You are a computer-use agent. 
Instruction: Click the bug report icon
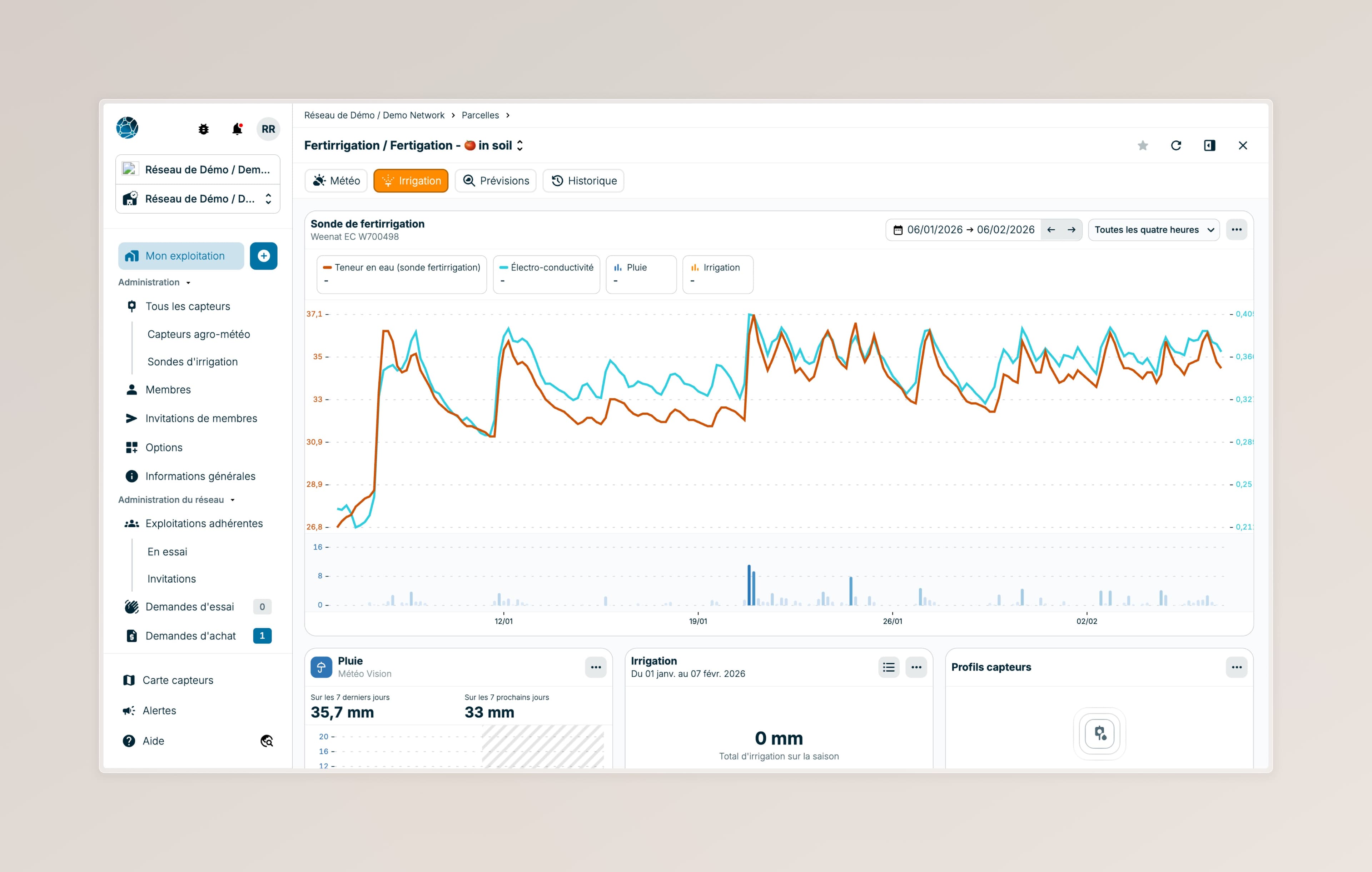coord(203,129)
